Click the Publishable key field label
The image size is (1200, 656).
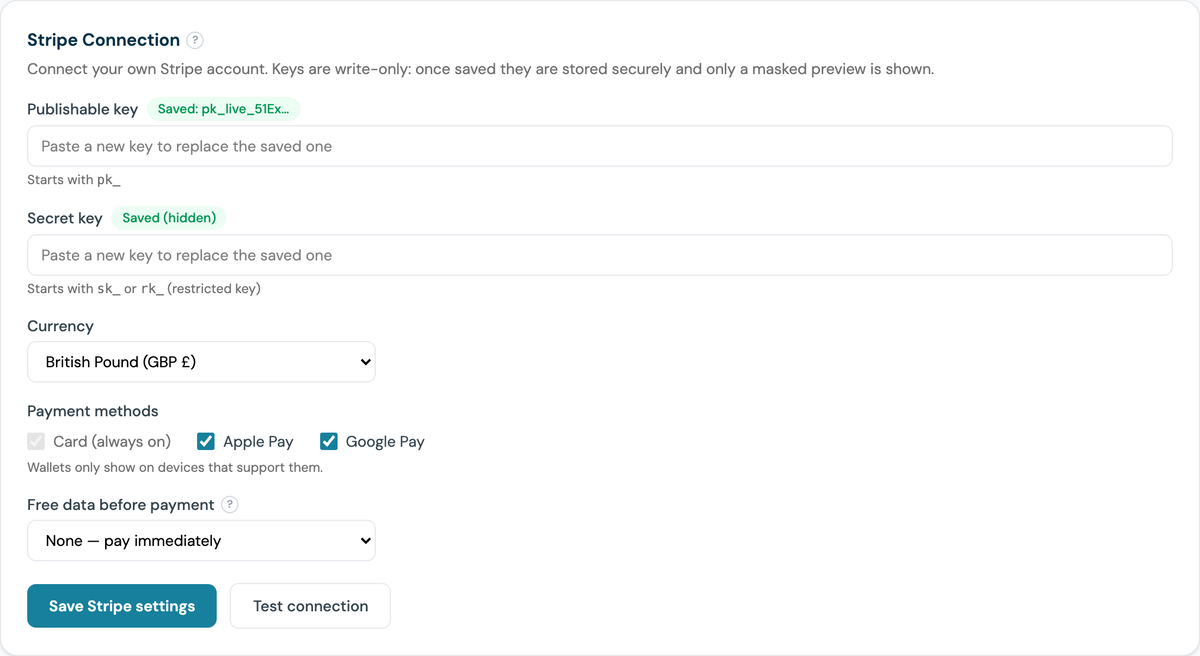pos(82,109)
